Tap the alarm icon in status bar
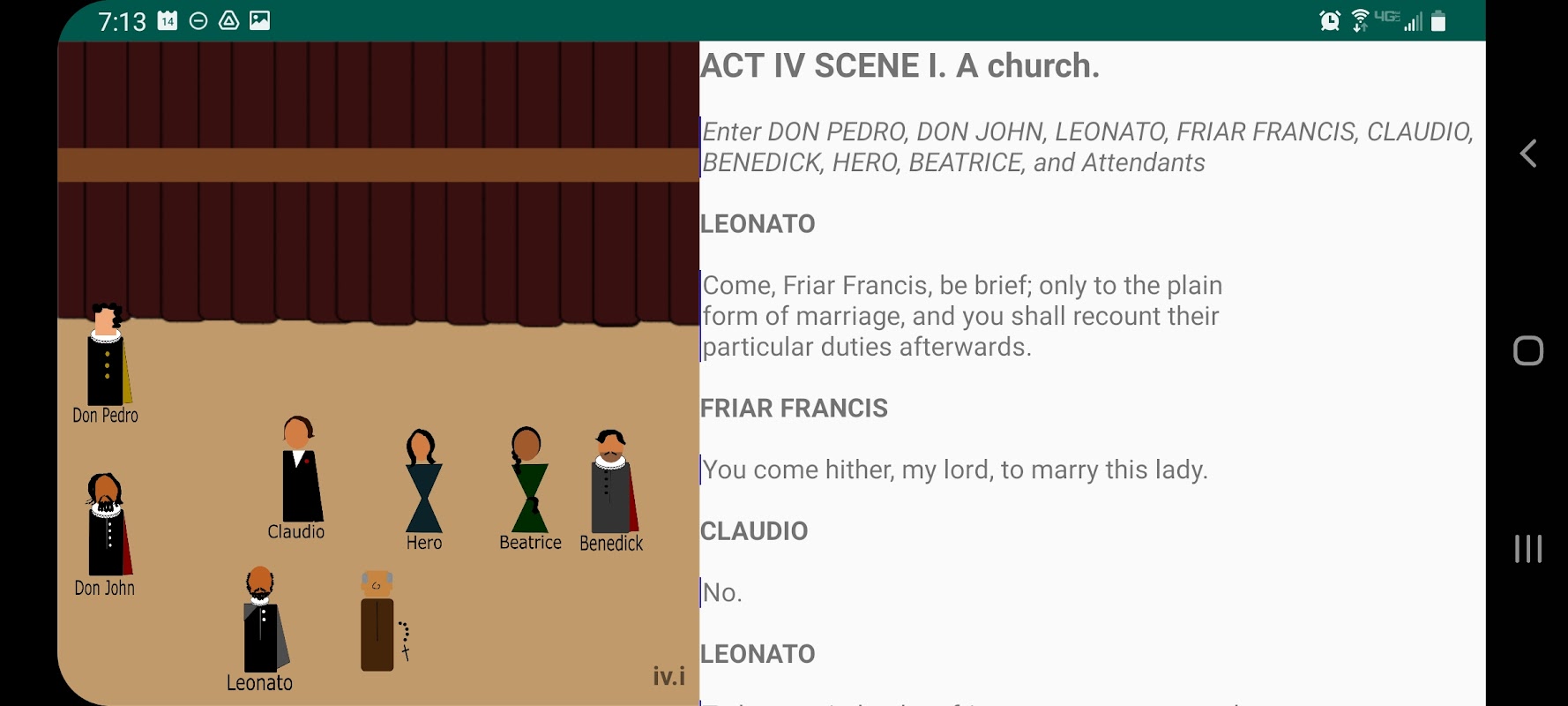The height and width of the screenshot is (706, 1568). tap(1329, 20)
